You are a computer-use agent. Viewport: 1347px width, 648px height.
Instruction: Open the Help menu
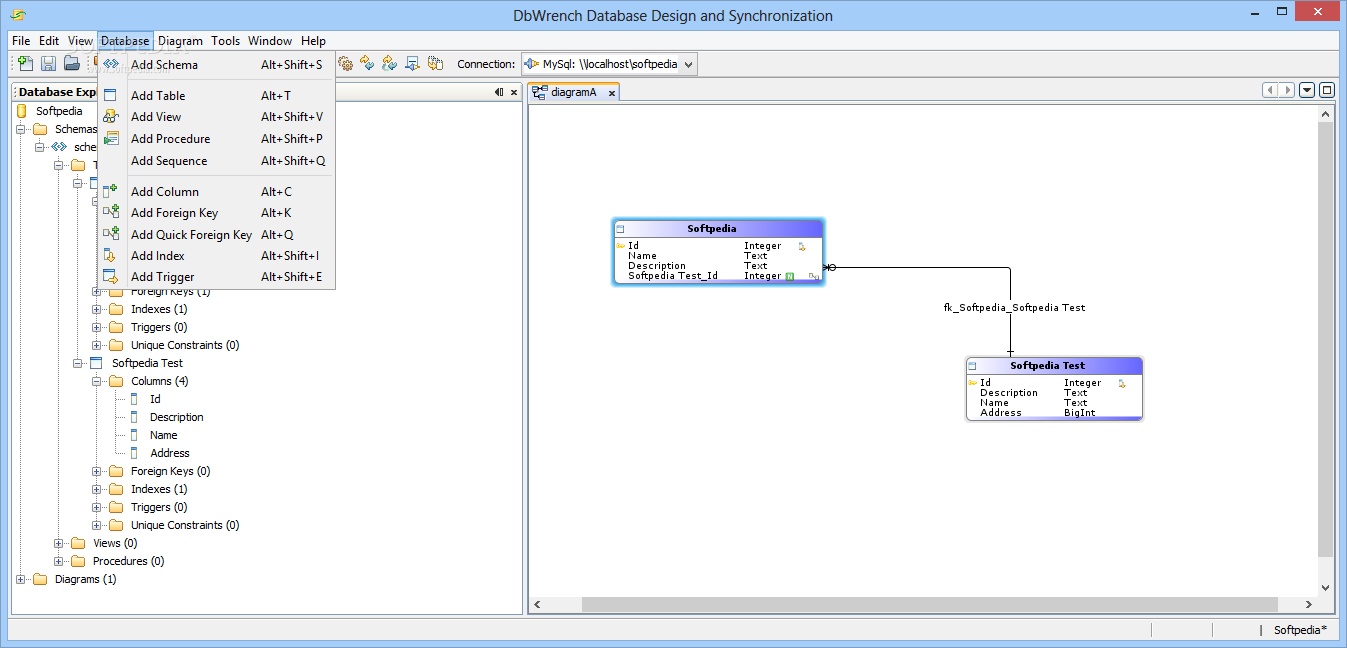coord(313,41)
